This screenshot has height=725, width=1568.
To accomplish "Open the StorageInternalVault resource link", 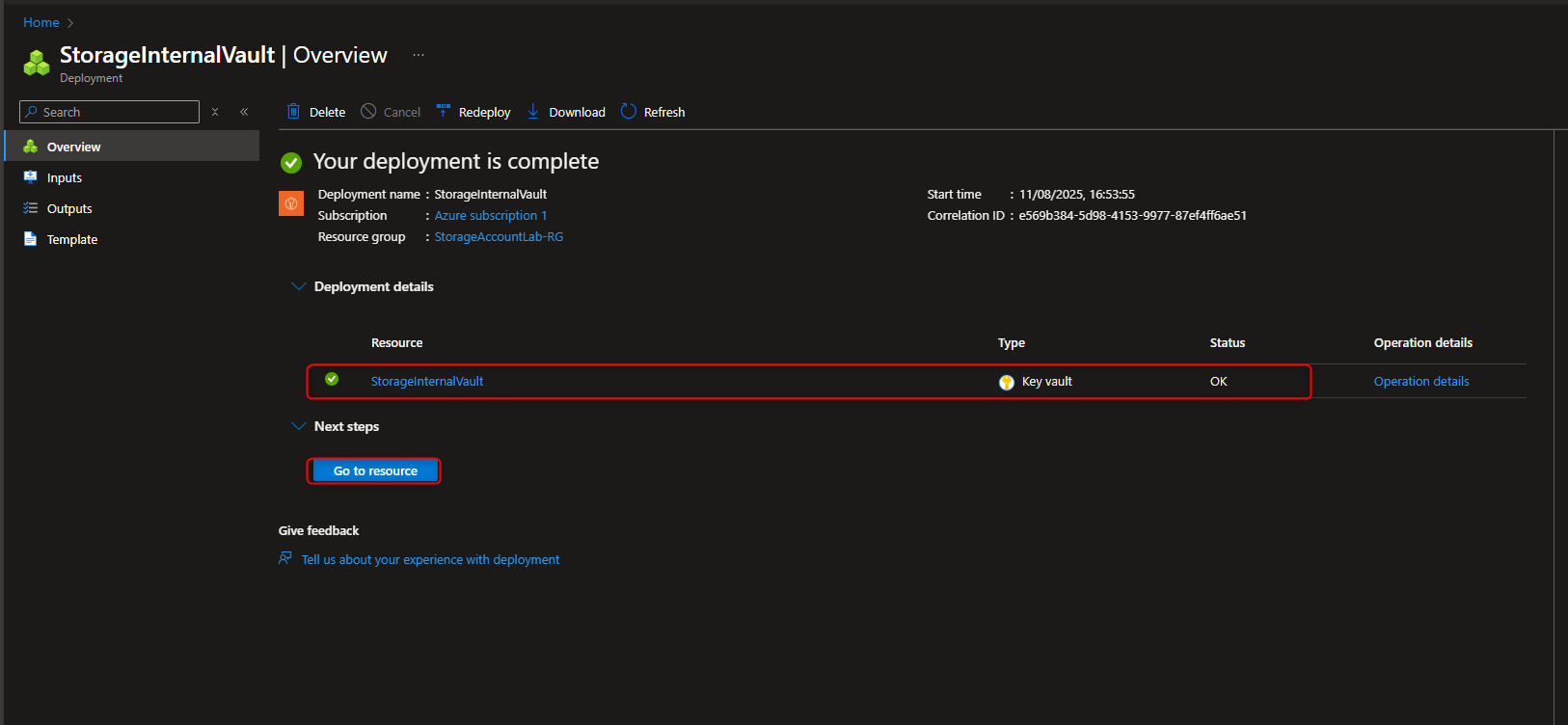I will tap(427, 382).
